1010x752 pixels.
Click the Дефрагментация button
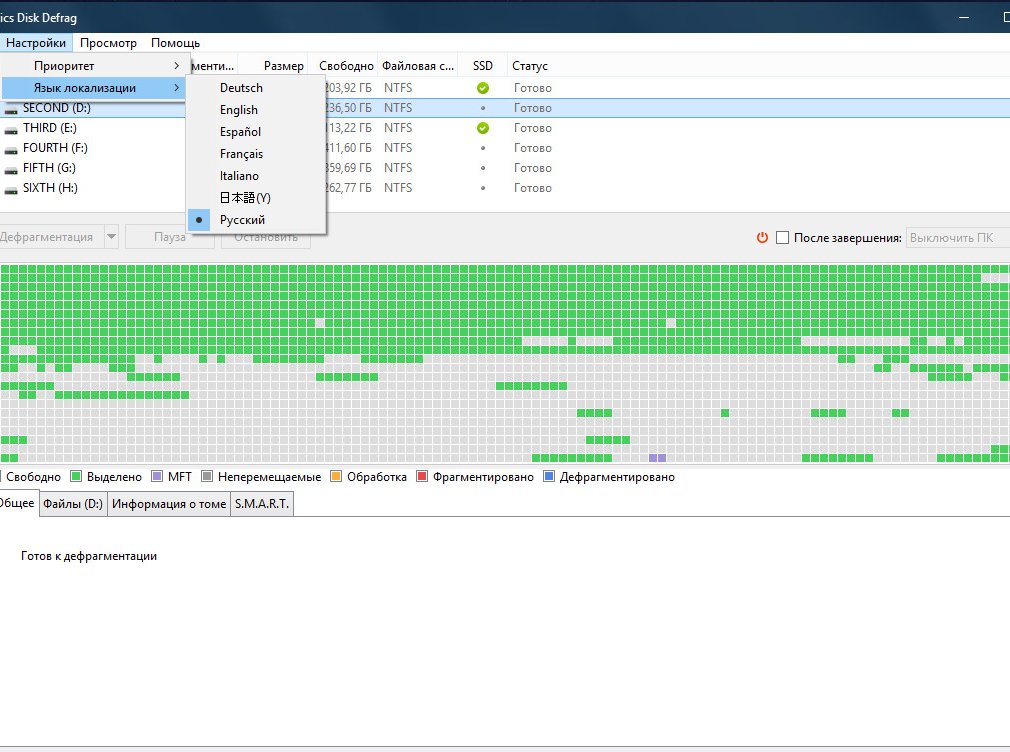(50, 237)
